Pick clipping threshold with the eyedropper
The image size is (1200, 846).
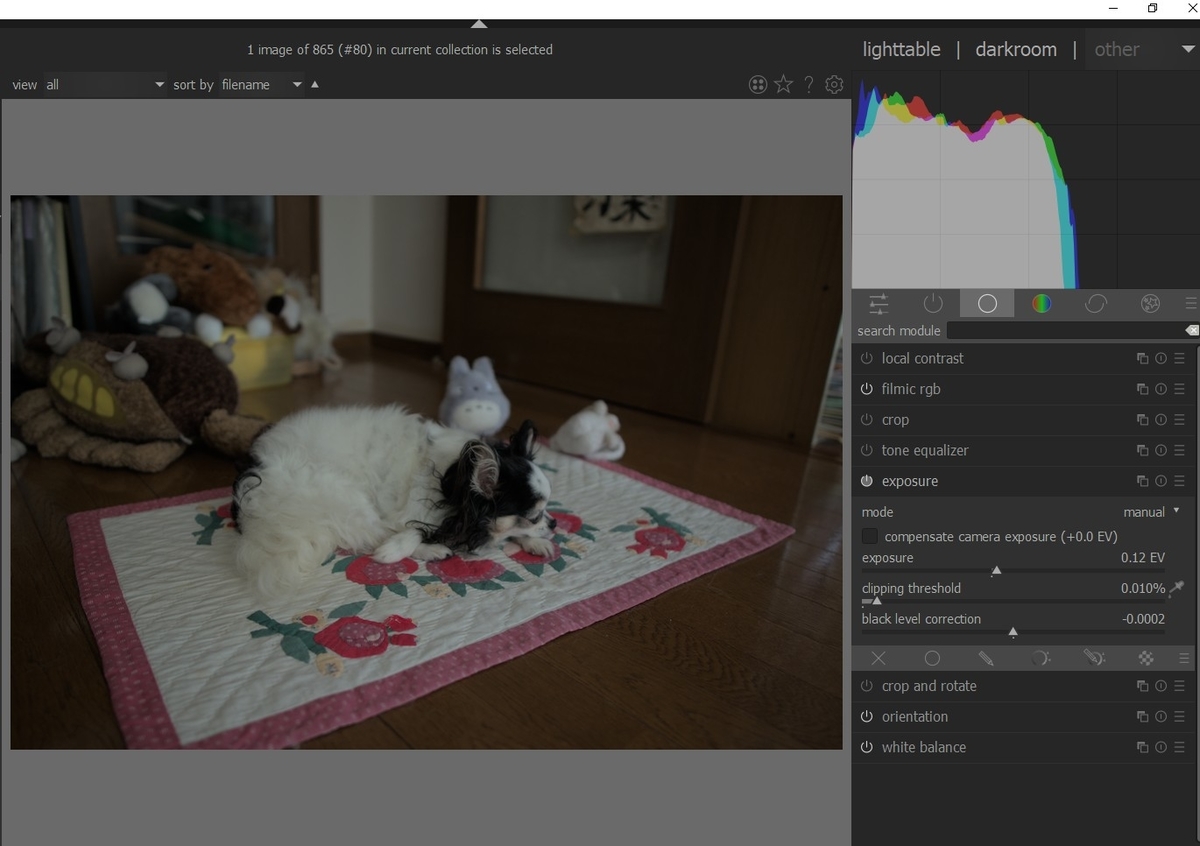[x=1177, y=588]
